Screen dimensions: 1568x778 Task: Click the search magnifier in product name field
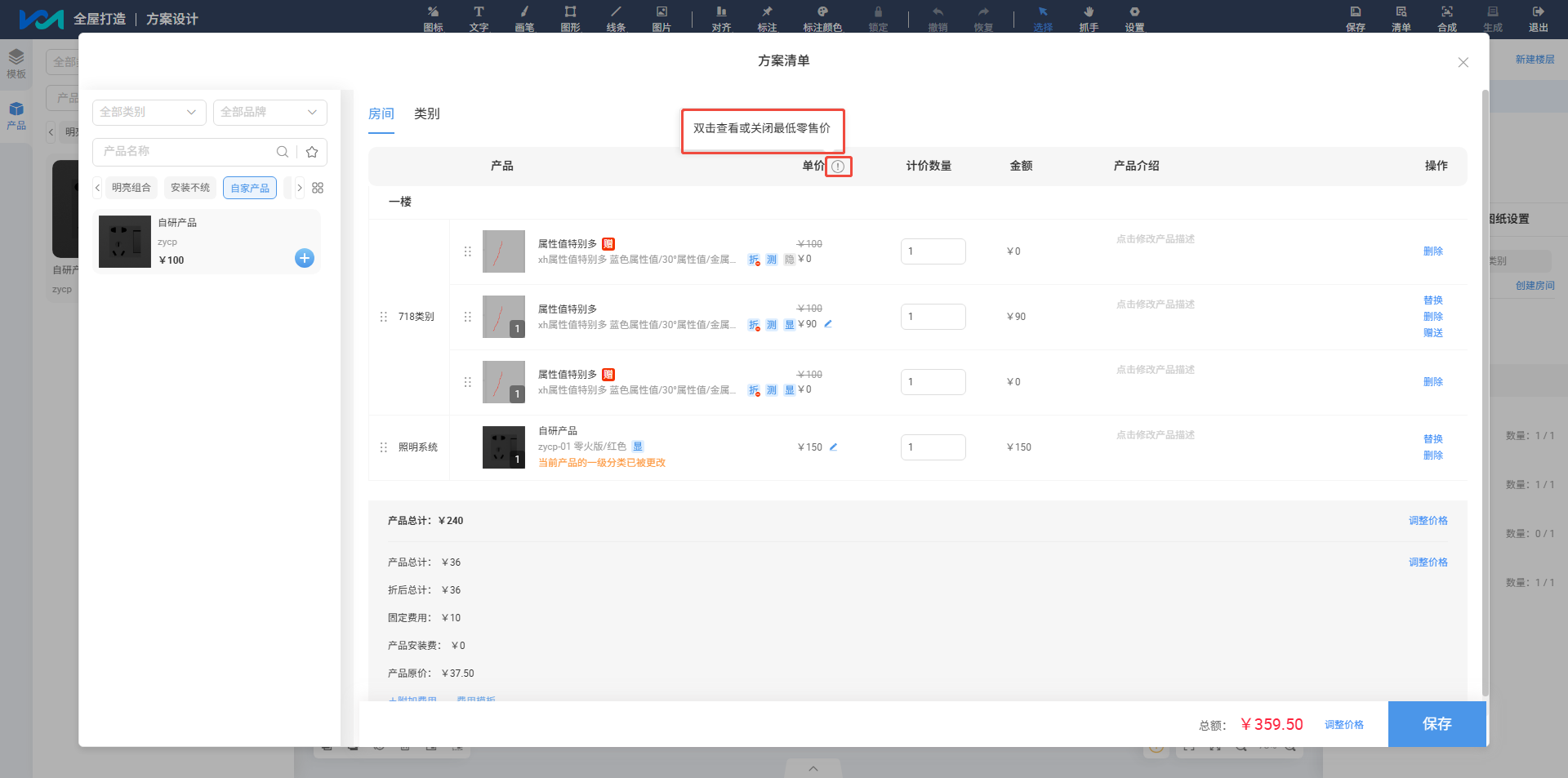coord(283,152)
